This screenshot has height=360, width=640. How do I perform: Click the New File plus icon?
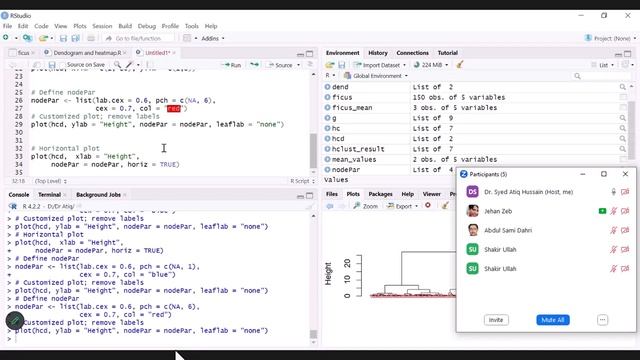click(x=6, y=38)
